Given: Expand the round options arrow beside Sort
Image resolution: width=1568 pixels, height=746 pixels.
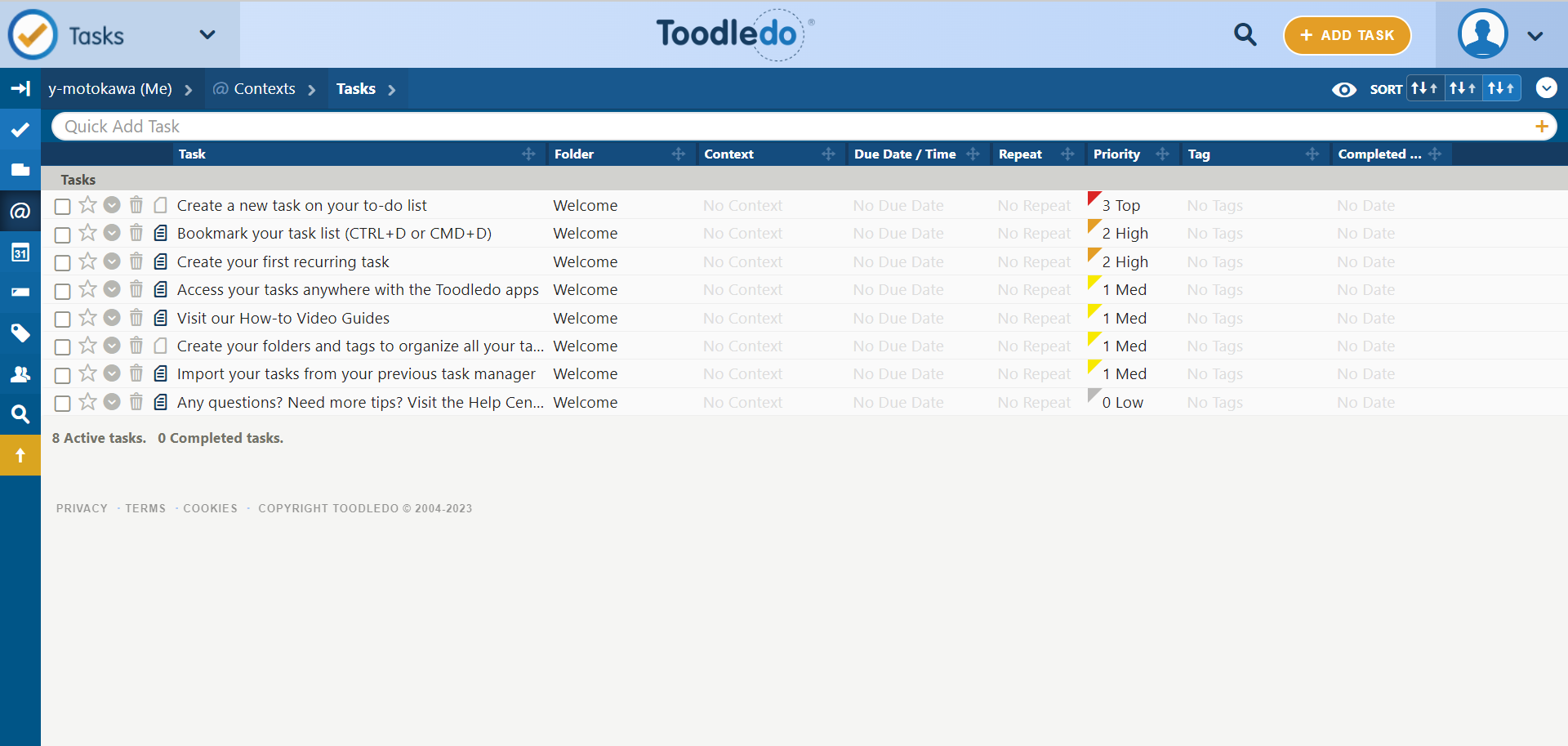Looking at the screenshot, I should tap(1546, 88).
